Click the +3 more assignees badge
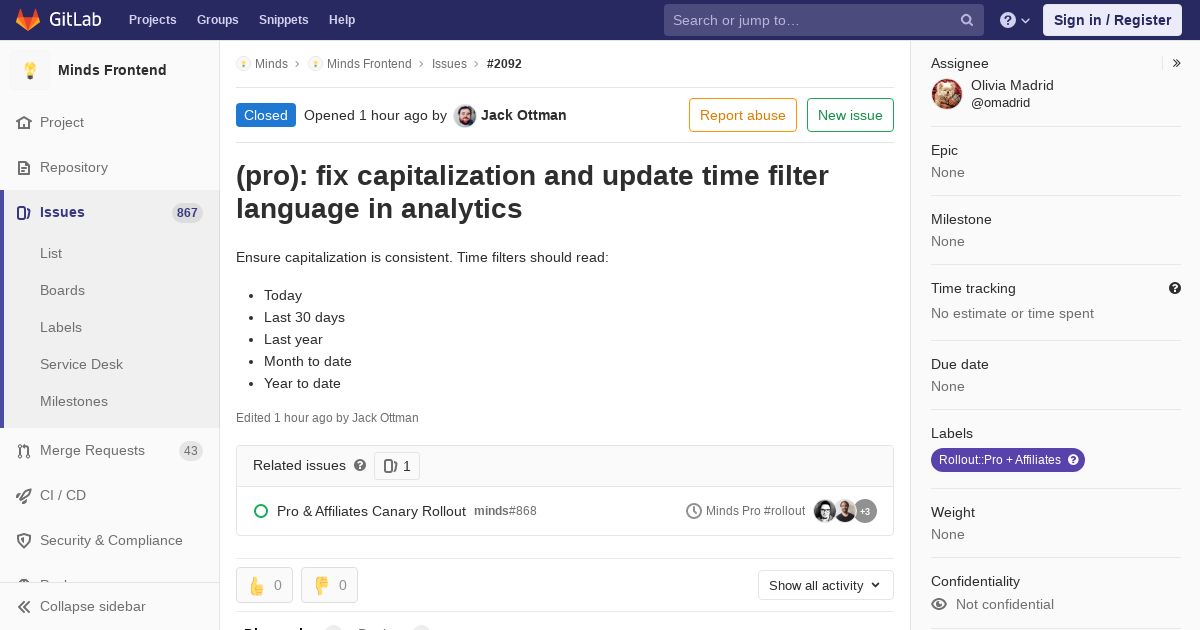The image size is (1200, 630). [x=865, y=511]
